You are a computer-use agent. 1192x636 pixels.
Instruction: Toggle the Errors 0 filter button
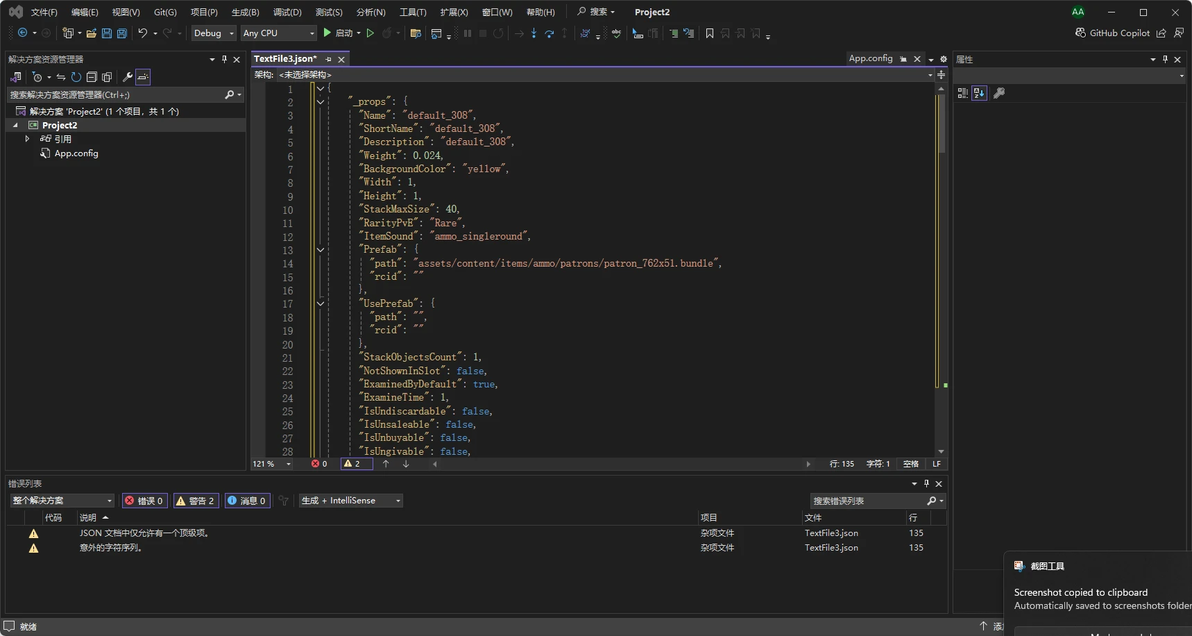click(x=145, y=500)
